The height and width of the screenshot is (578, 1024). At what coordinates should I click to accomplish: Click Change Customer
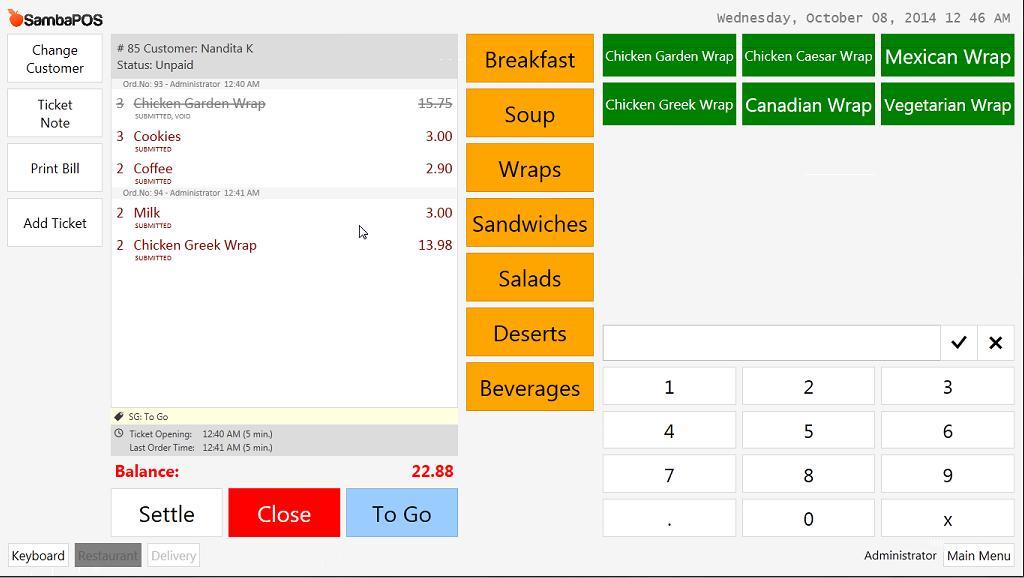55,59
